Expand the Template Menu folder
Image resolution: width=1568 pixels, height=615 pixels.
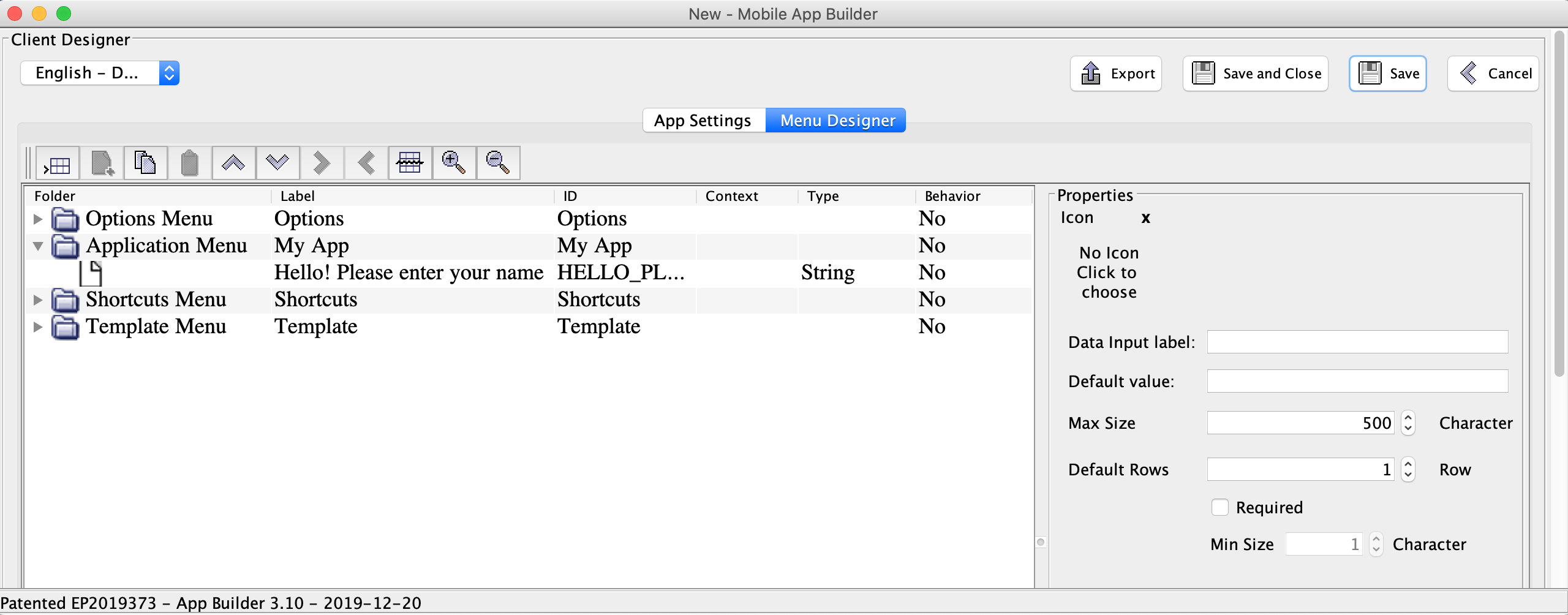tap(38, 326)
